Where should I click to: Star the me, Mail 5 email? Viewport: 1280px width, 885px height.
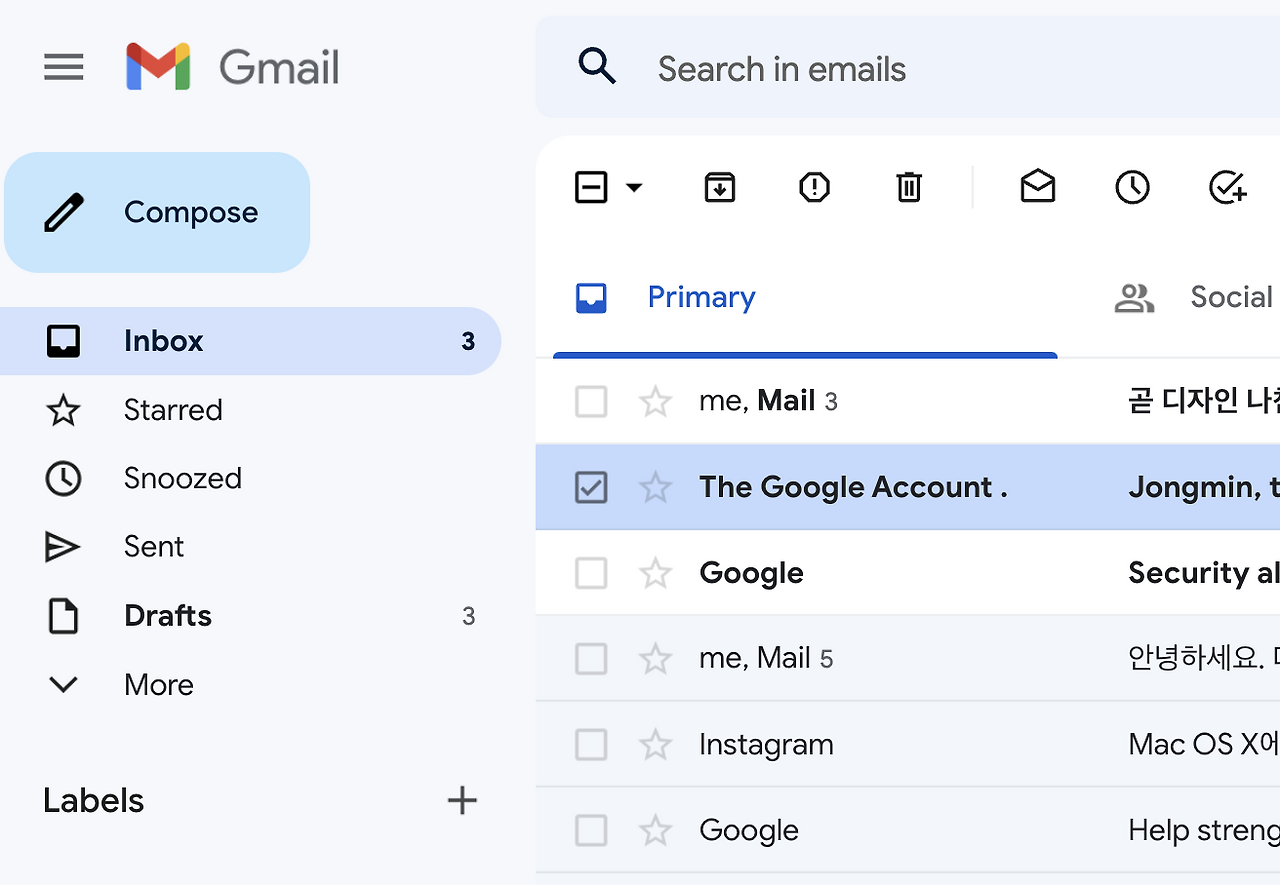coord(655,659)
